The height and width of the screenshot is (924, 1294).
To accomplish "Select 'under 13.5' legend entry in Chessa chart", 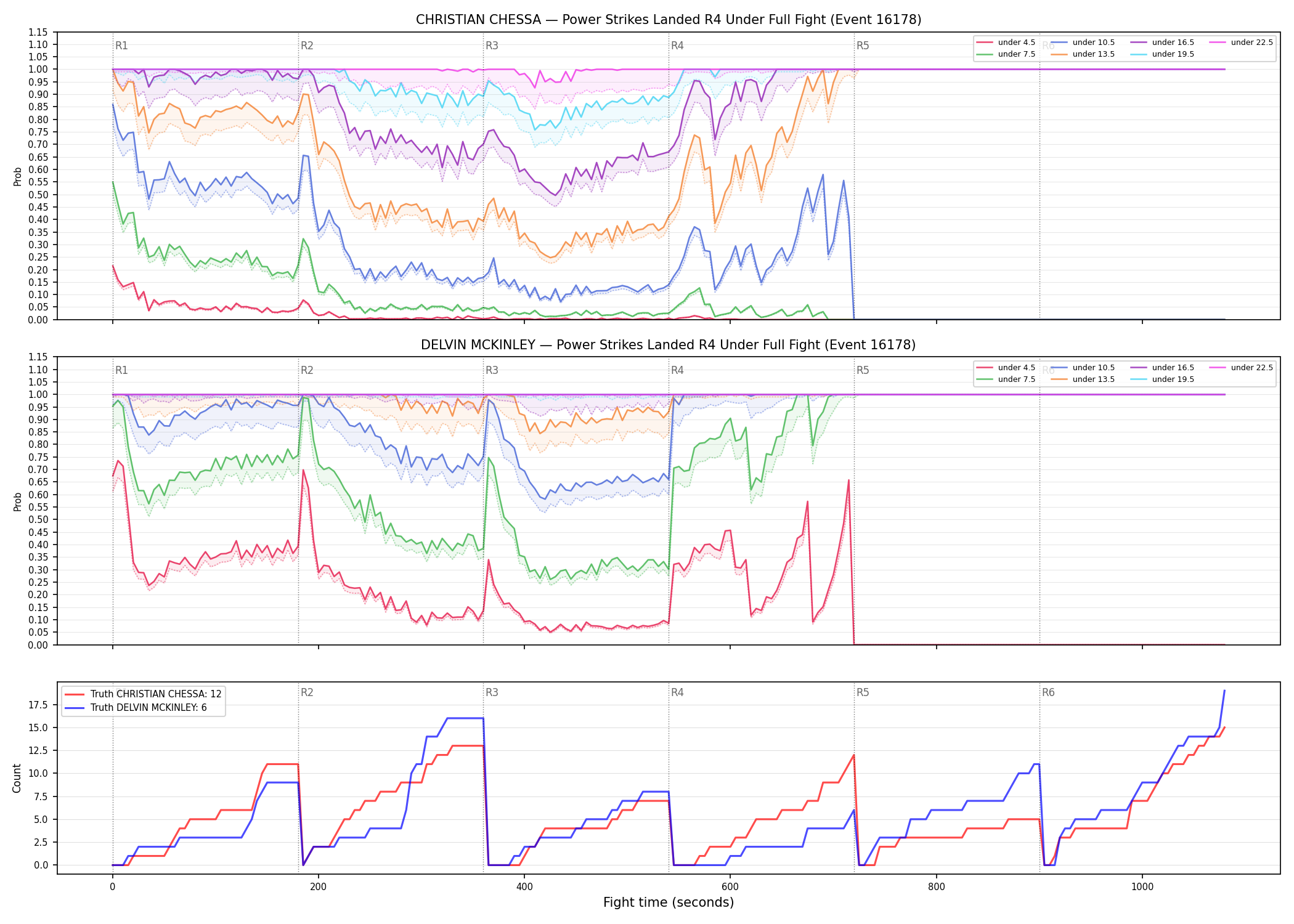I will point(1083,54).
